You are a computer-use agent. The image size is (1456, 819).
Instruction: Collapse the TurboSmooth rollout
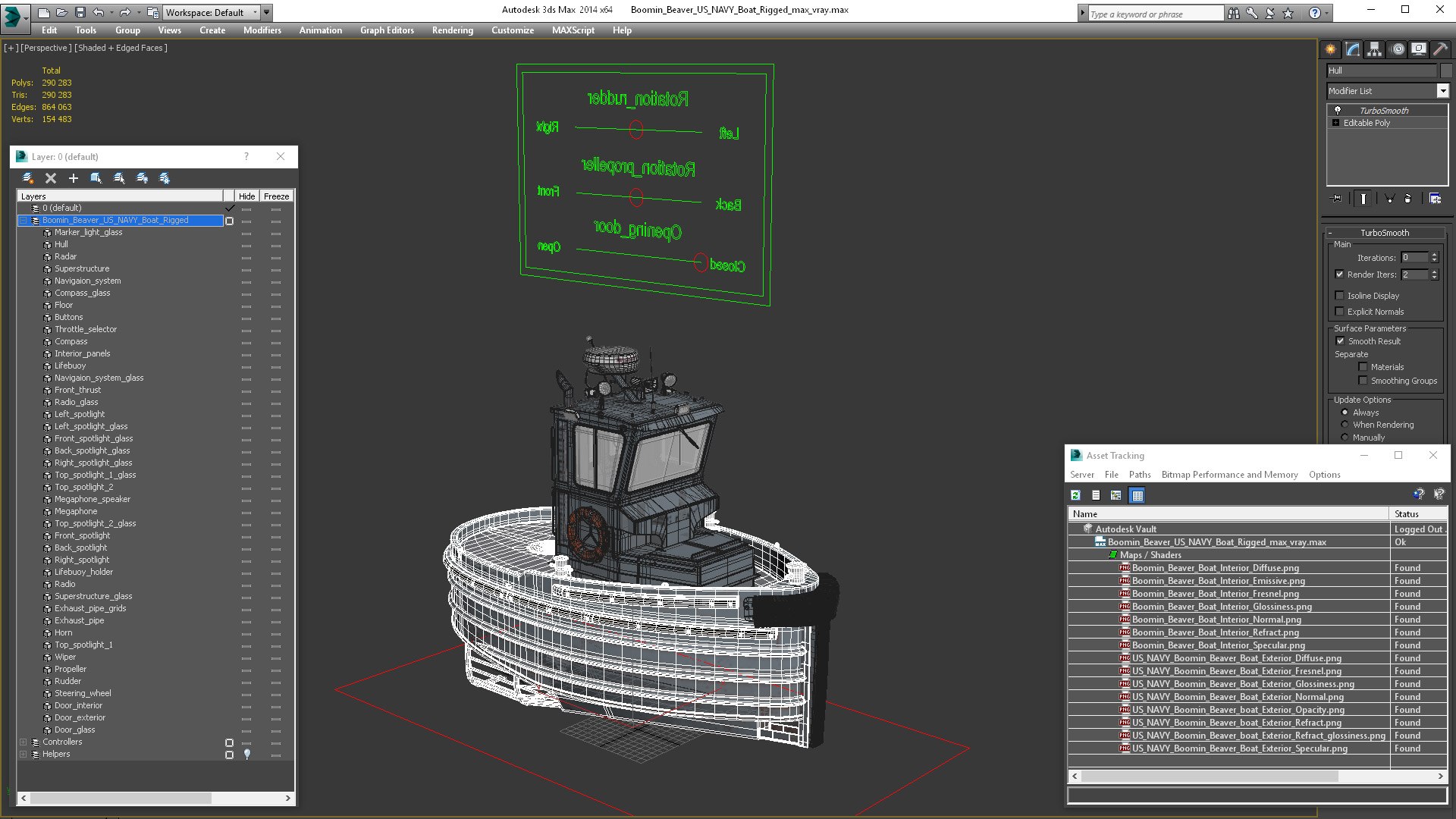(x=1385, y=233)
